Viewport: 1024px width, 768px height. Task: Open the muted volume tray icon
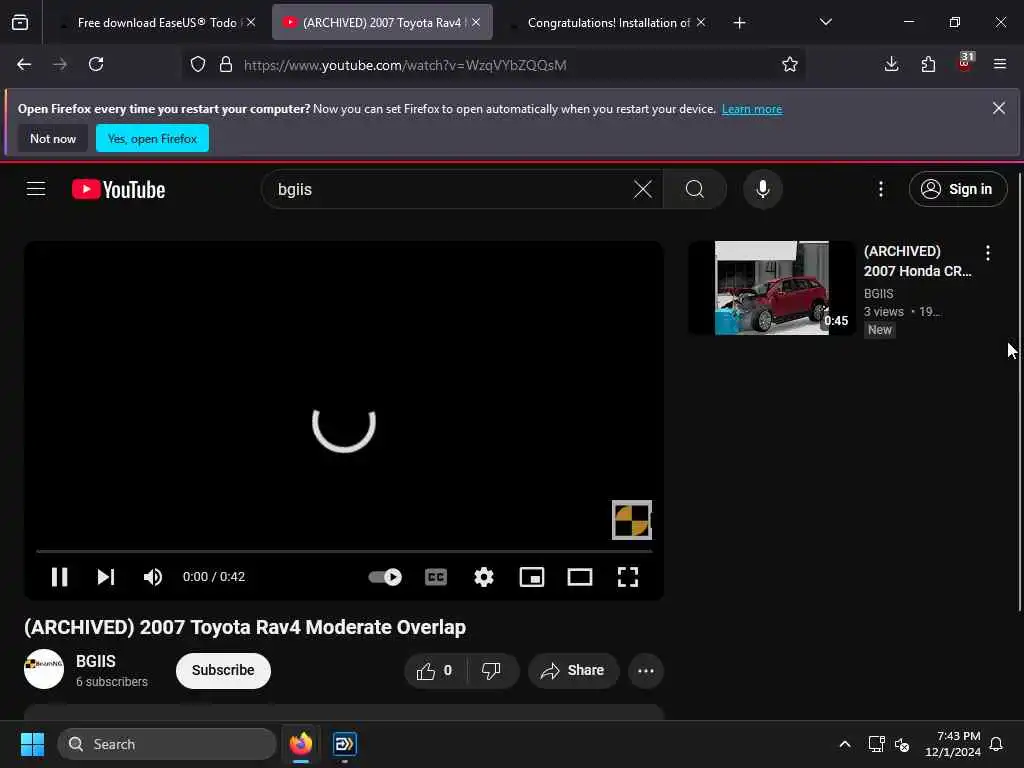pos(902,744)
